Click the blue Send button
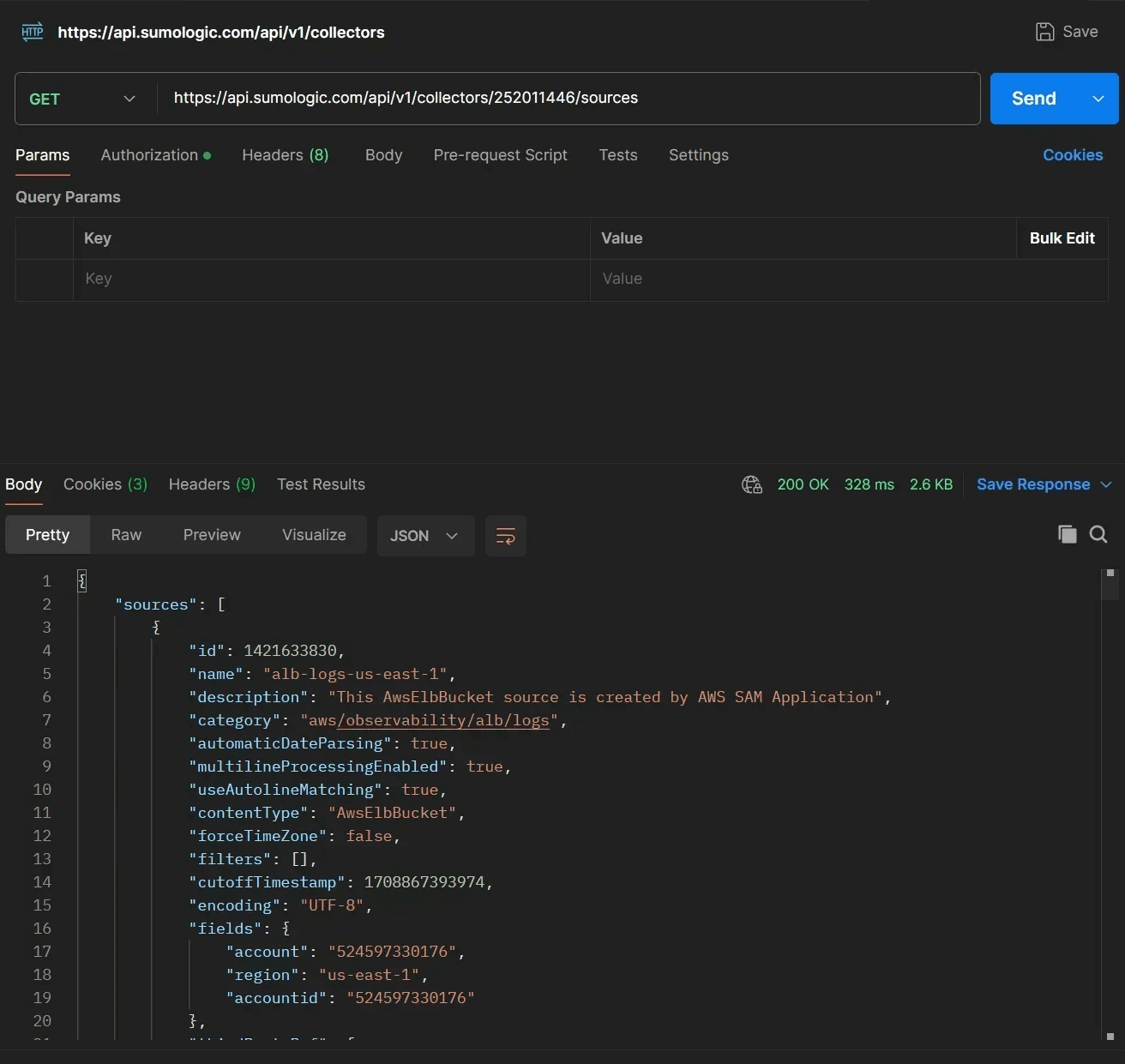1125x1064 pixels. tap(1034, 99)
